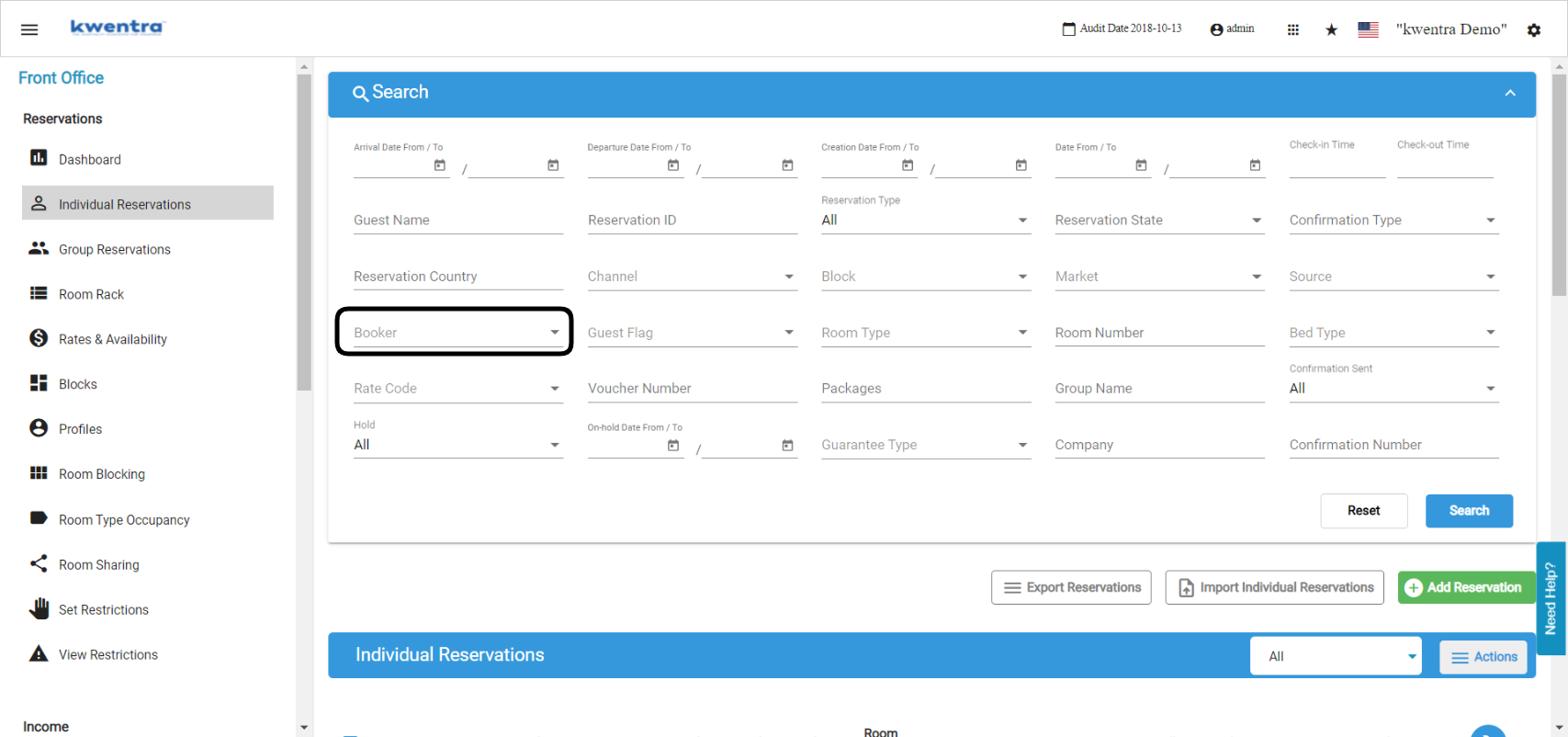Click the Rates & Availability dollar icon
Screen dimensions: 1568x737
(x=39, y=338)
